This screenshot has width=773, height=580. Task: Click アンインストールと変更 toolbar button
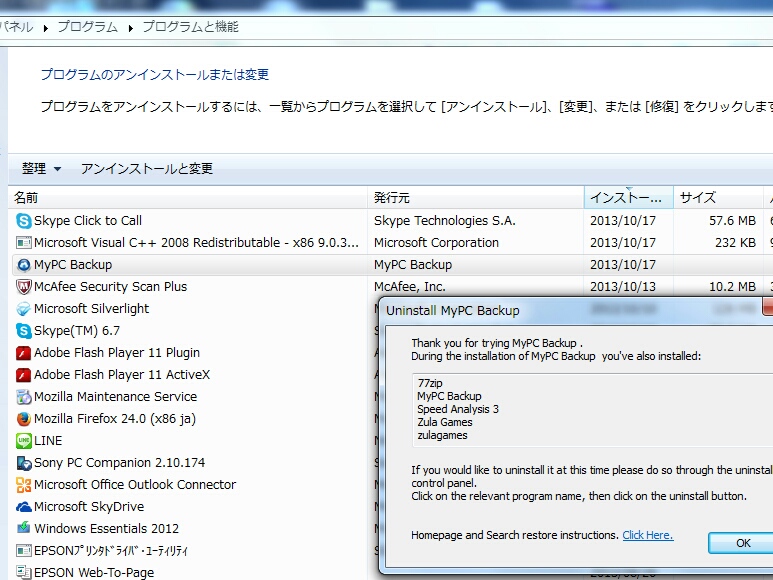(147, 169)
